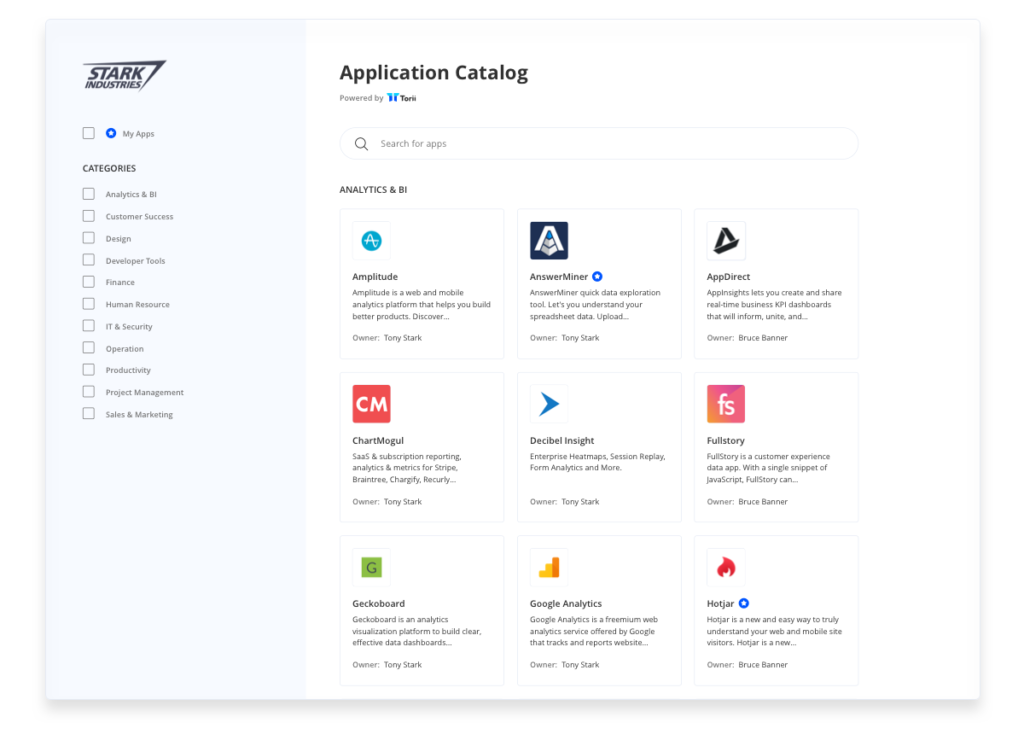Click the Amplitude description text
The width and height of the screenshot is (1024, 740).
(x=421, y=304)
